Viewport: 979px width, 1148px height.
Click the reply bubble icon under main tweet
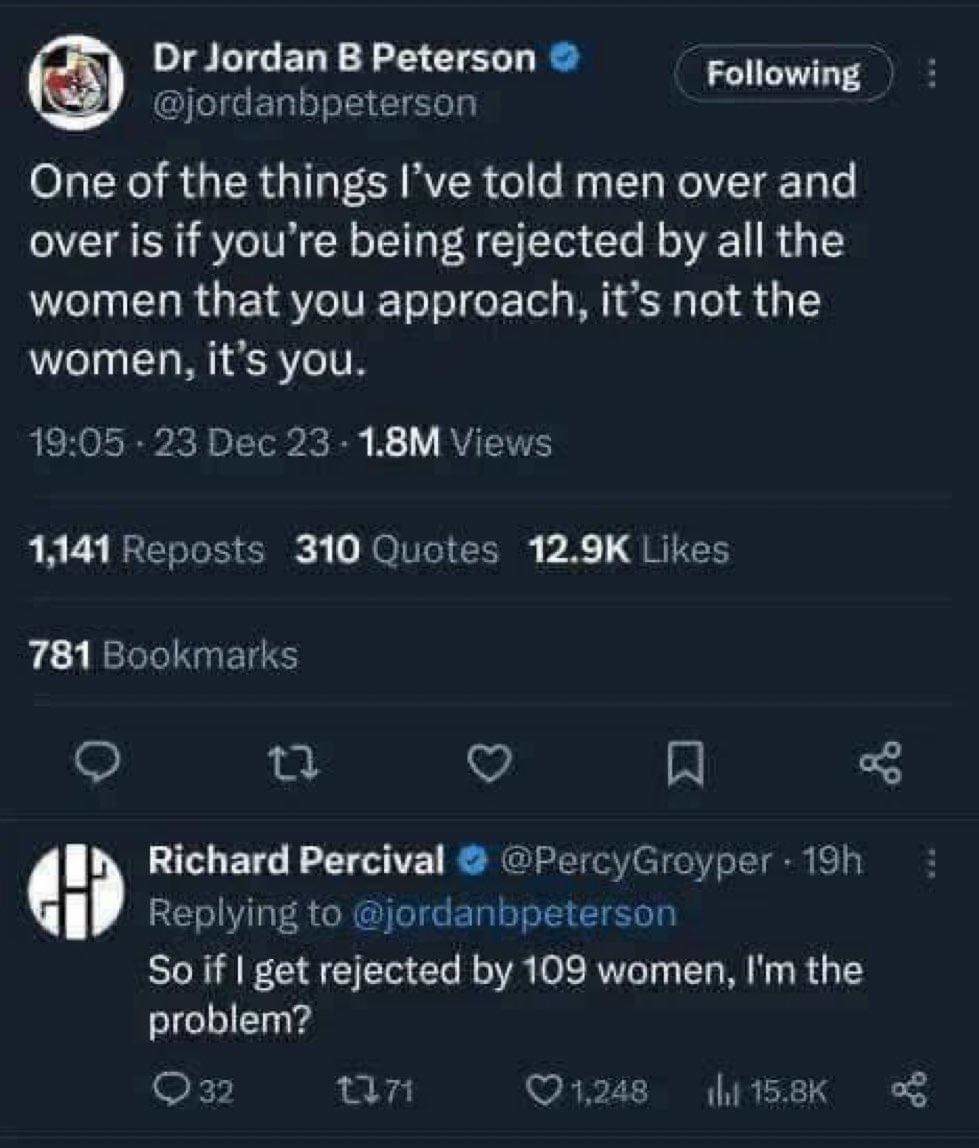click(101, 763)
